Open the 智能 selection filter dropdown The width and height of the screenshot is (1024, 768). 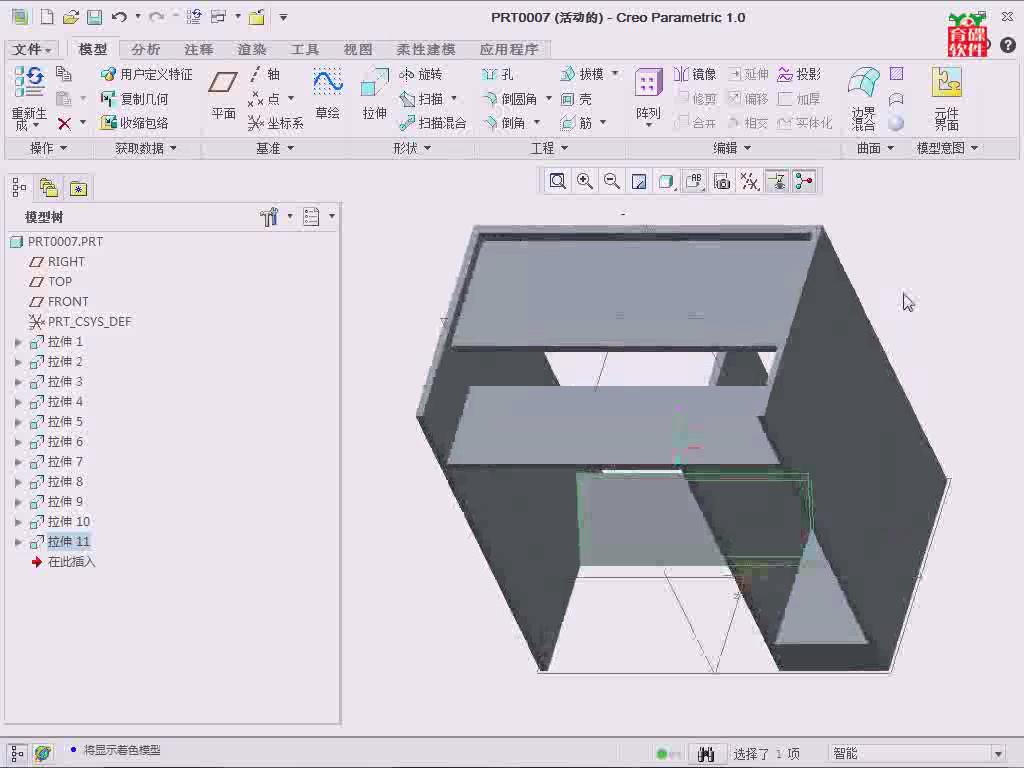click(x=998, y=754)
